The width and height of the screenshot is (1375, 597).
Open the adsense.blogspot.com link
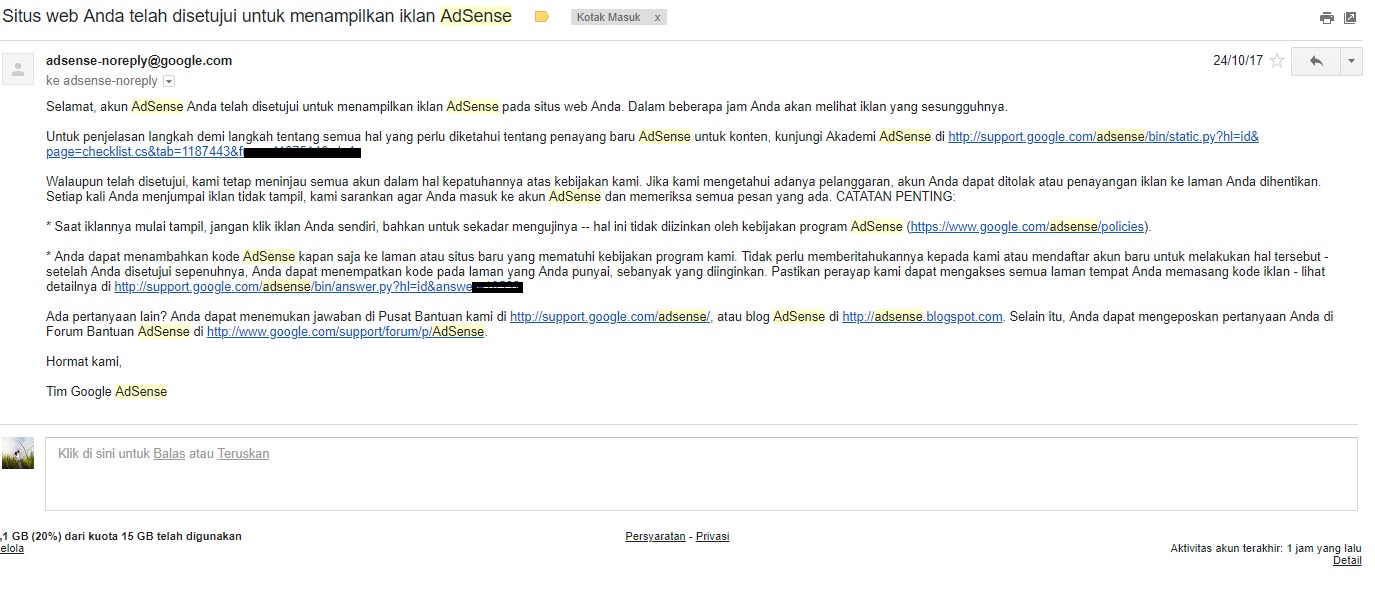[x=922, y=317]
